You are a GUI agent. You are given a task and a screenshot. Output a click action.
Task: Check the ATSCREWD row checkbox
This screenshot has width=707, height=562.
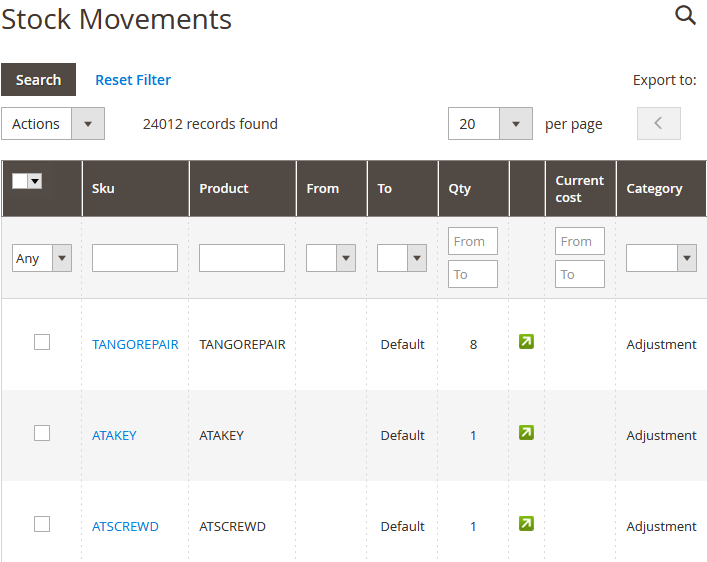point(42,524)
